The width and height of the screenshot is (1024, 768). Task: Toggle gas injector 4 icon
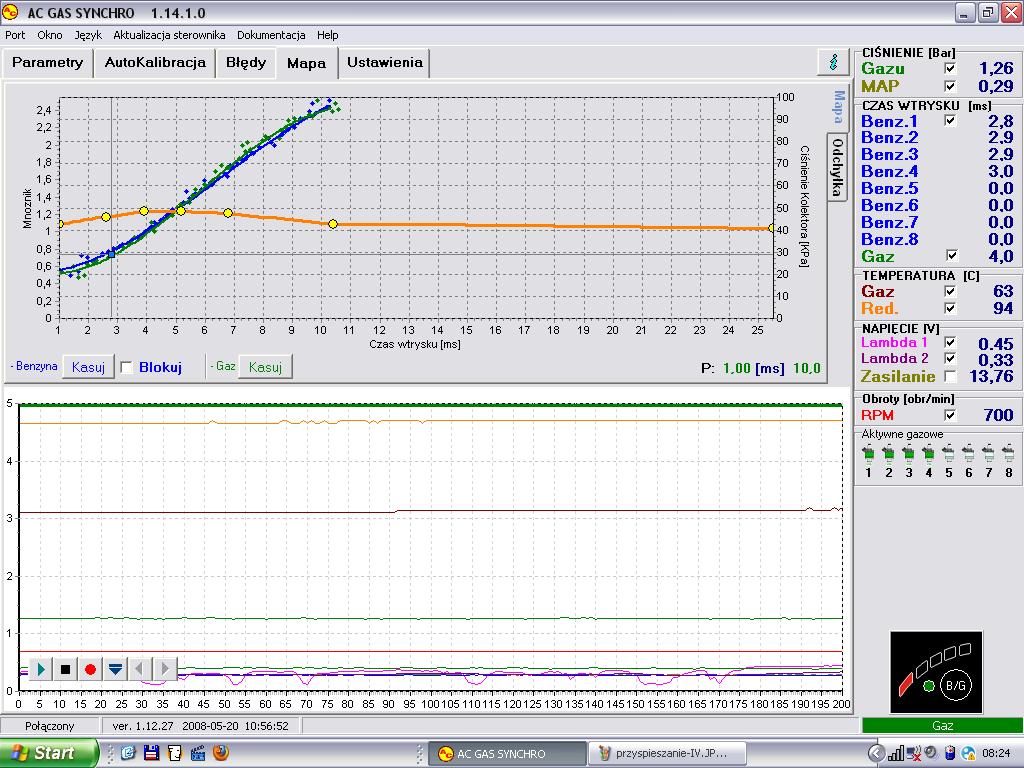tap(928, 453)
